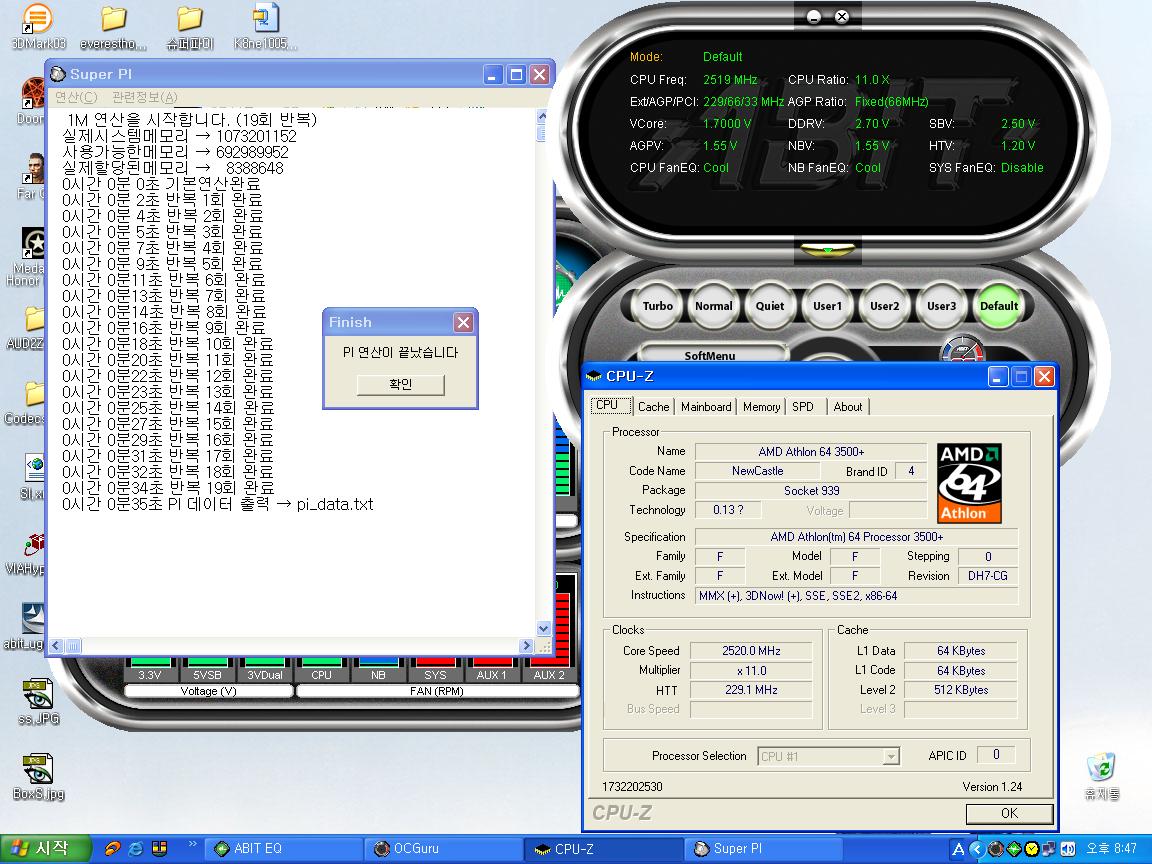Open the Processor Selection dropdown

[x=829, y=756]
